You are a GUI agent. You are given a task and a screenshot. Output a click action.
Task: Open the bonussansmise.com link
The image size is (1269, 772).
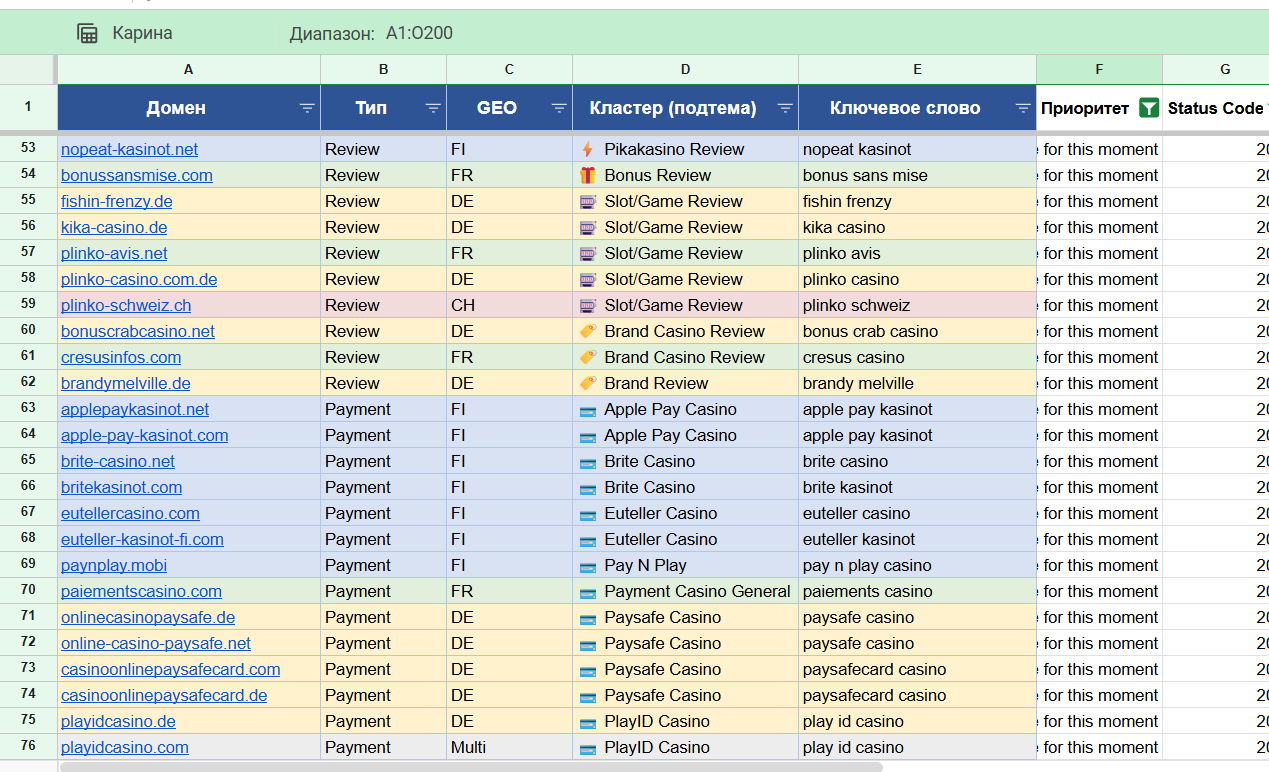136,175
